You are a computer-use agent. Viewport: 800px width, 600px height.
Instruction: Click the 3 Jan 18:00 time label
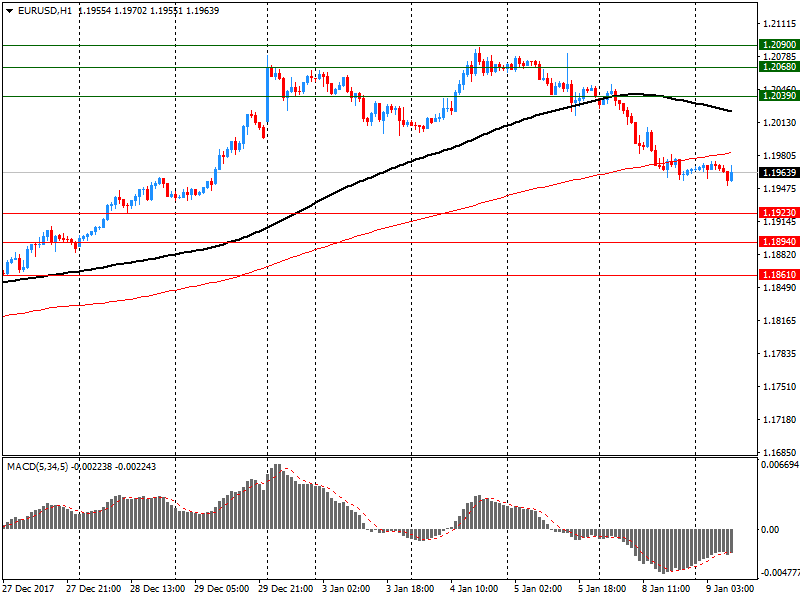[x=410, y=589]
